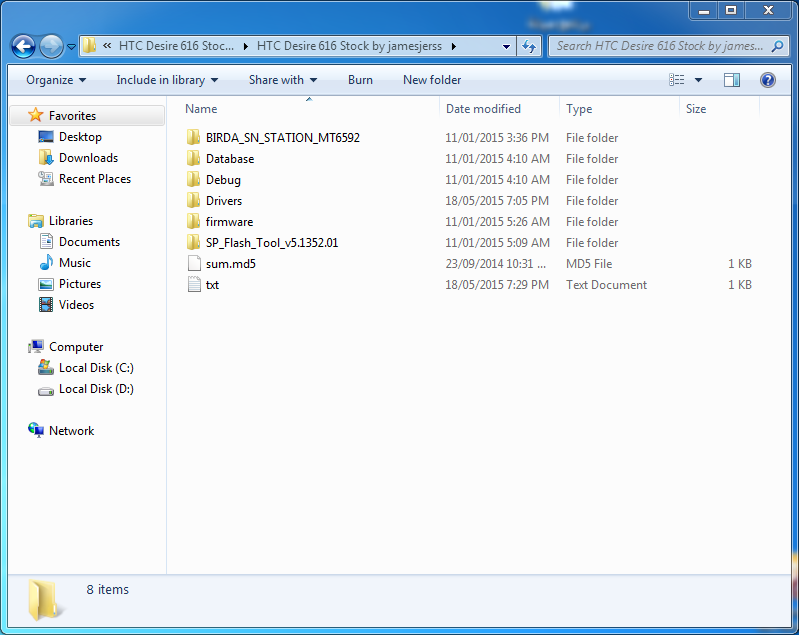Click the New folder button

pyautogui.click(x=432, y=80)
